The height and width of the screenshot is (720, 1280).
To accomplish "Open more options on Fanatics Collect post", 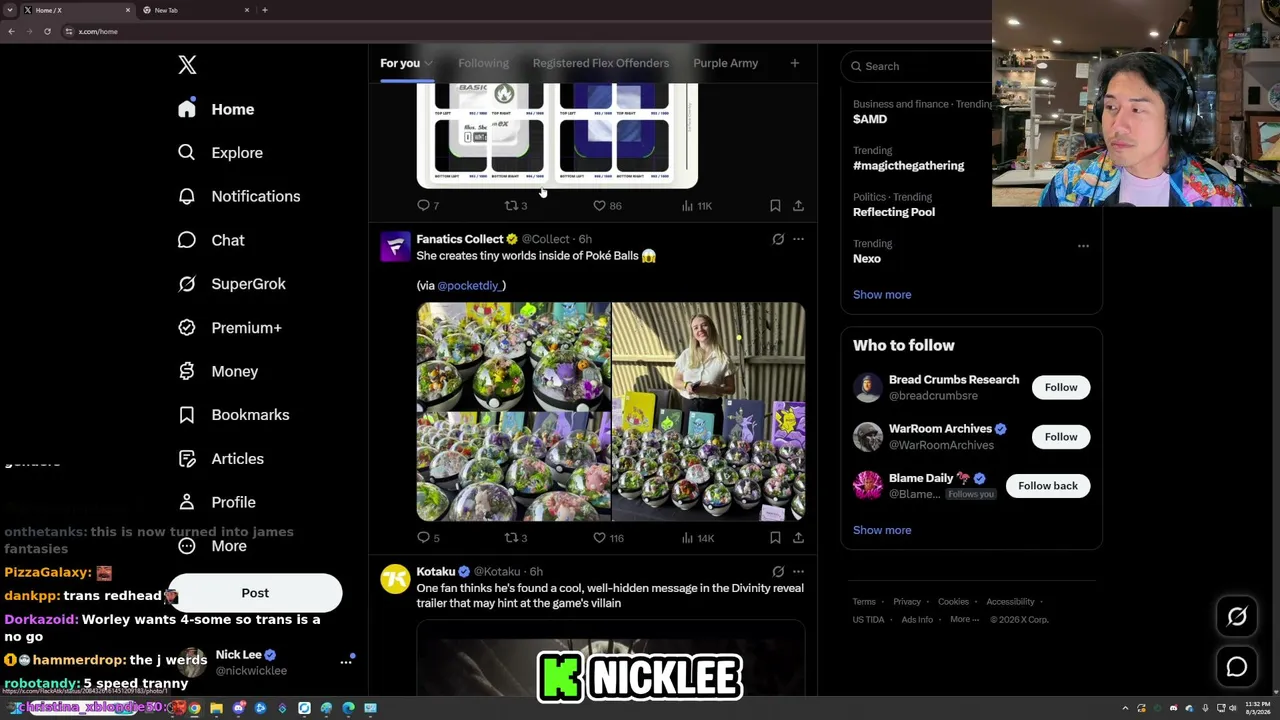I will (x=798, y=239).
